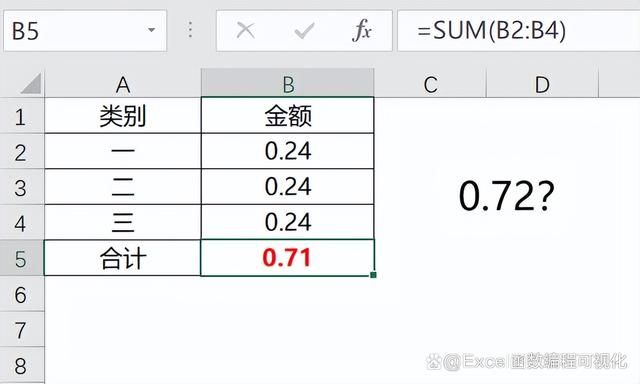Image resolution: width=640 pixels, height=384 pixels.
Task: Click cell A4 containing 三
Action: (x=123, y=222)
